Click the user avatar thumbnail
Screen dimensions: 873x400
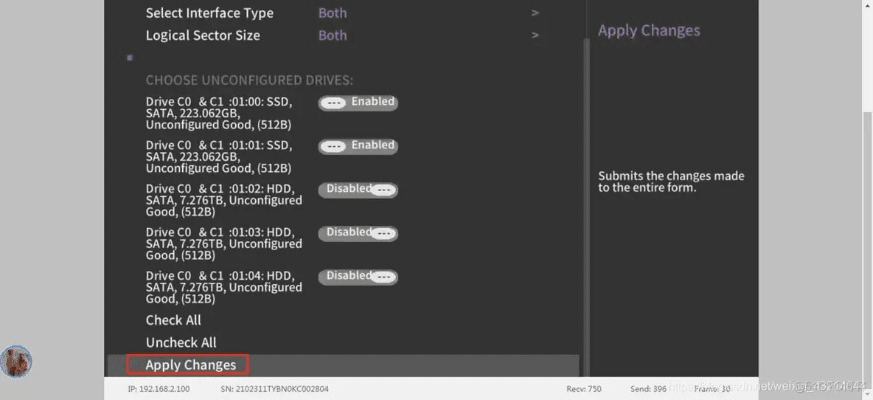coord(16,361)
